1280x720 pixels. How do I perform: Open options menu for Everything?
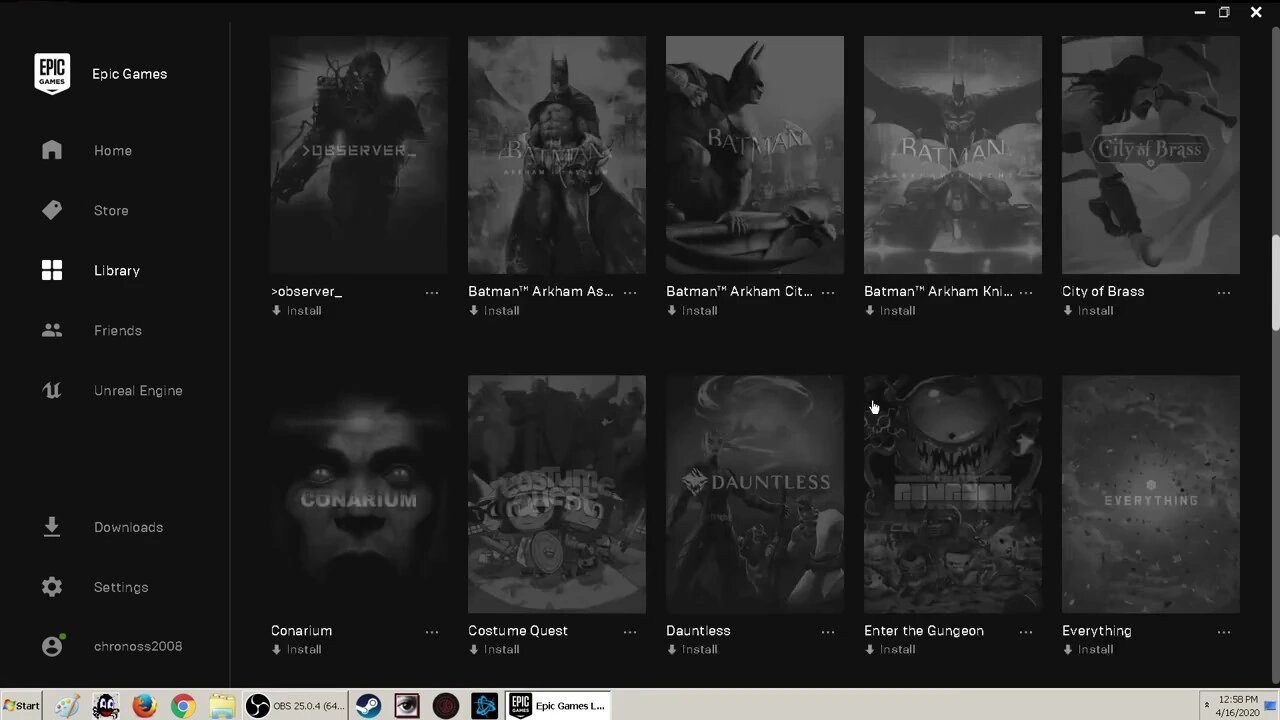coord(1224,631)
